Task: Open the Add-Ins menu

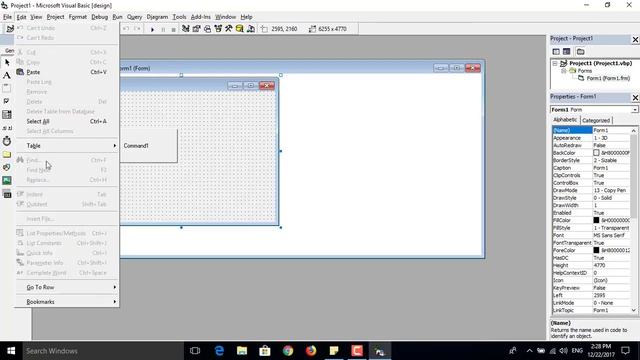Action: pos(200,17)
